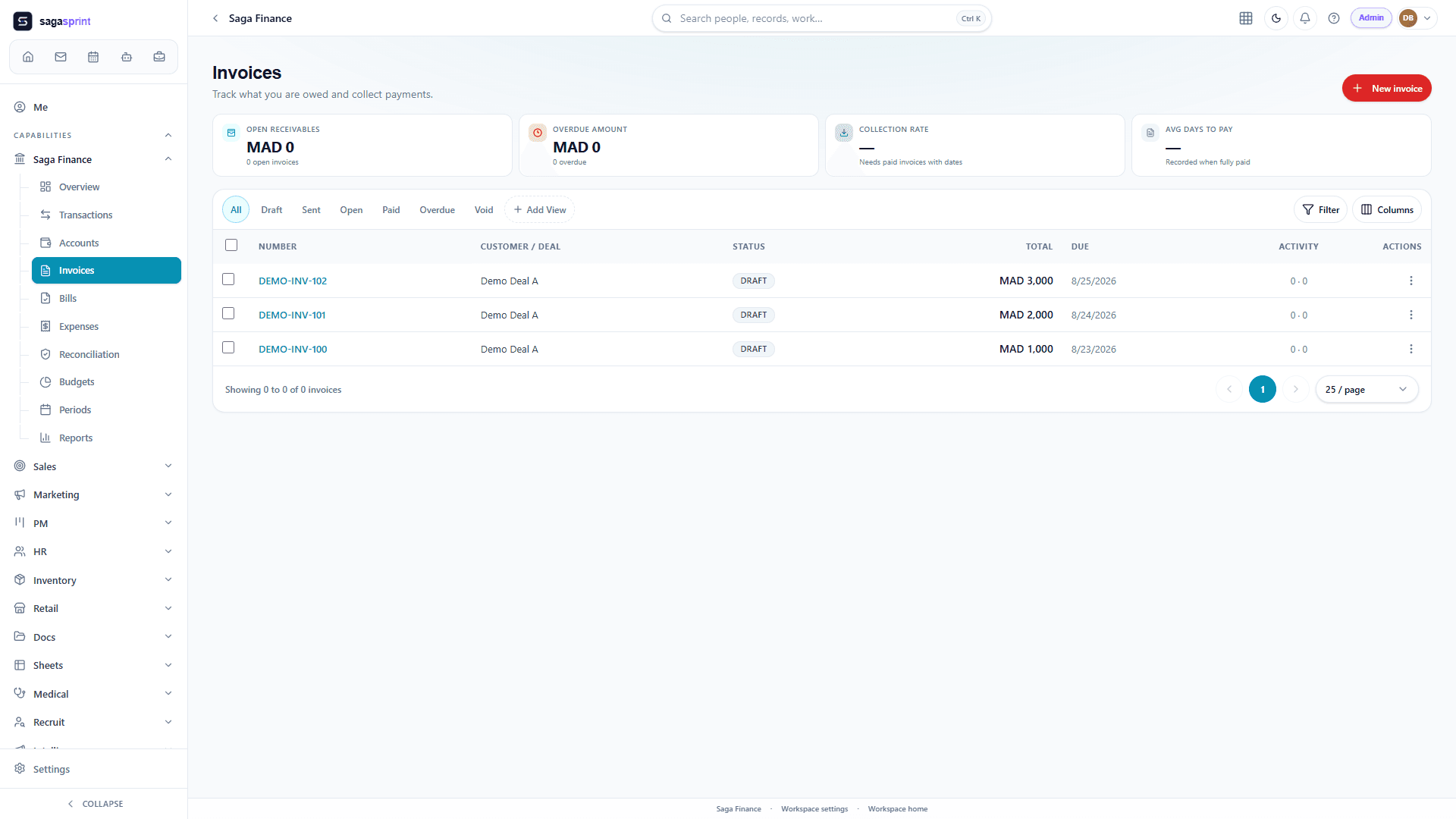The width and height of the screenshot is (1456, 819).
Task: Click the Avg Days to Pay document icon
Action: point(1150,133)
